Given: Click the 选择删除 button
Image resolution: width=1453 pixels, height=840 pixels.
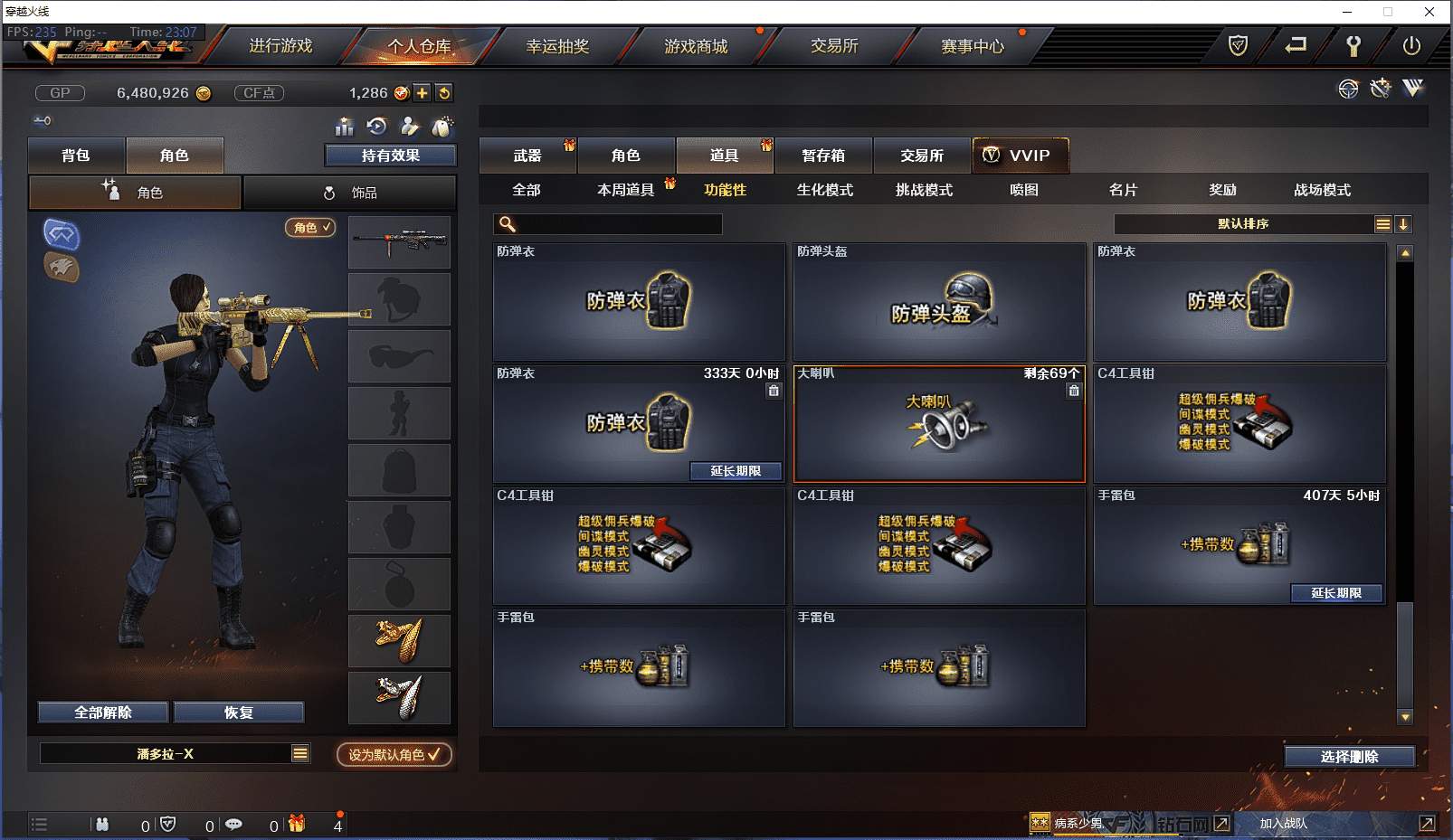Looking at the screenshot, I should [1349, 757].
